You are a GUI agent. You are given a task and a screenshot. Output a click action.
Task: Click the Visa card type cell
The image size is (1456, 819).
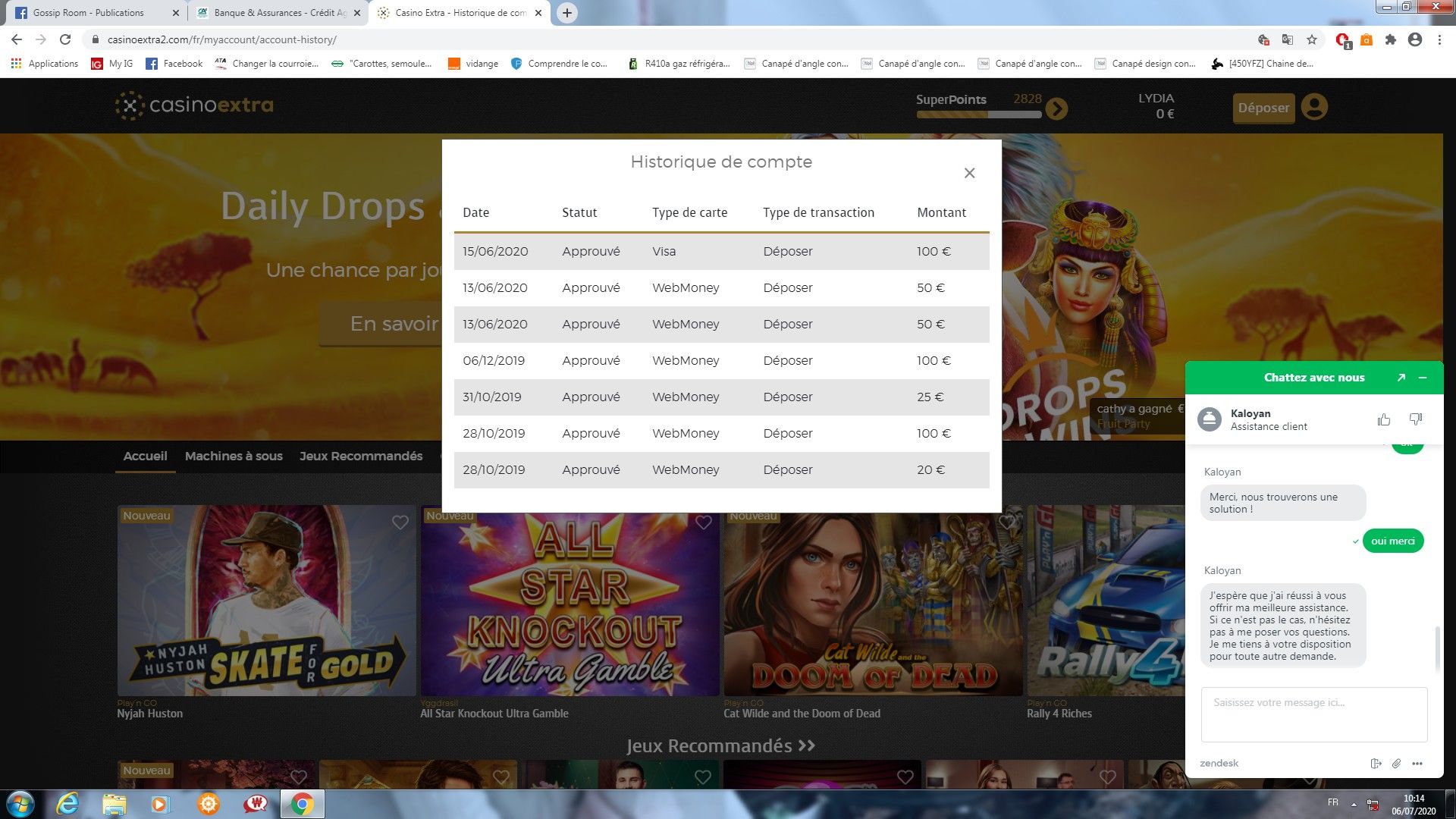(x=664, y=251)
